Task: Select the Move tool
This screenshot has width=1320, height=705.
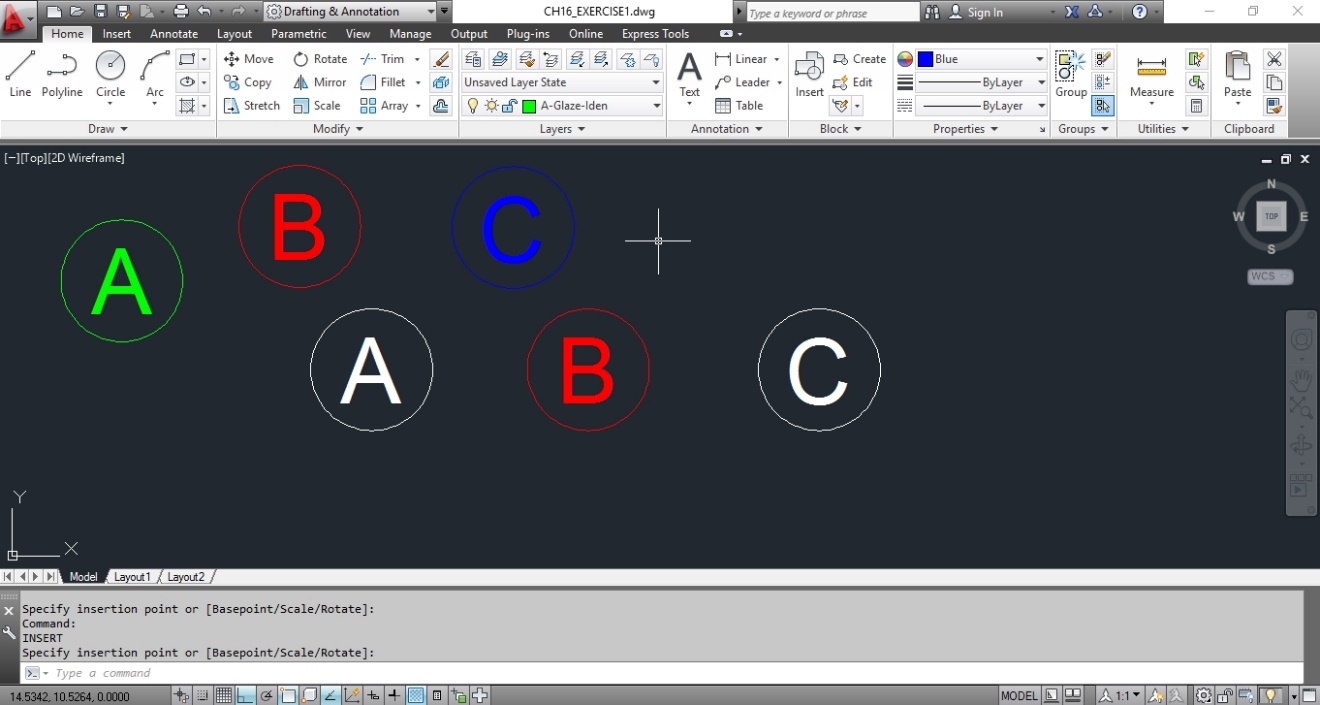Action: point(248,58)
